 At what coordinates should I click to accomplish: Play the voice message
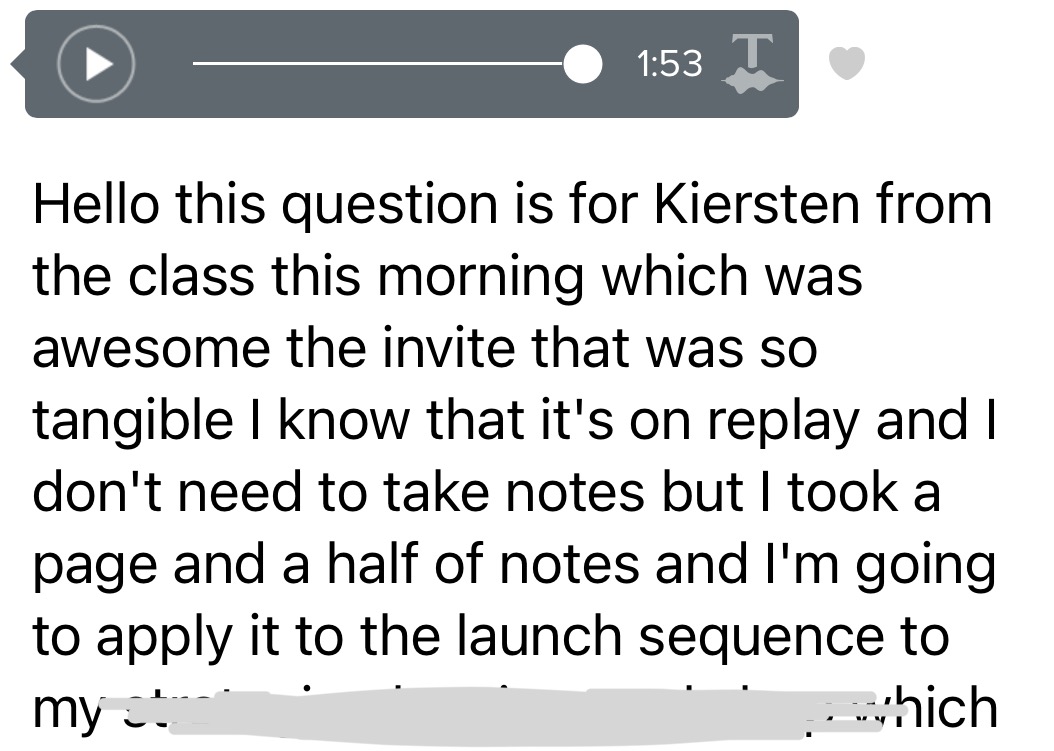coord(96,64)
